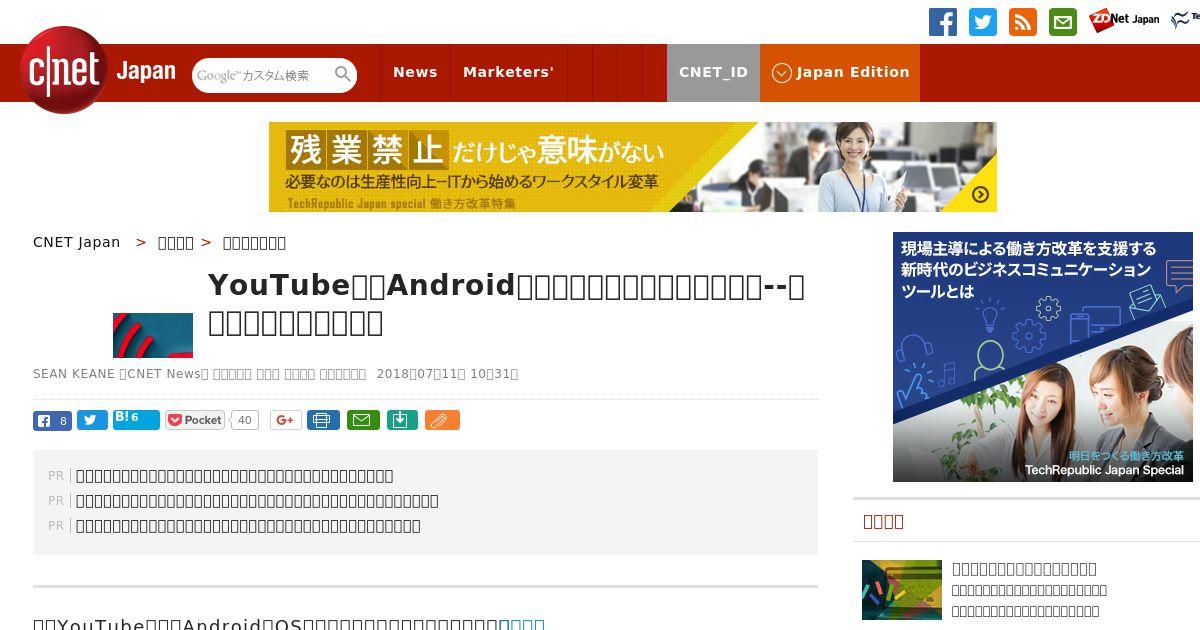Open the orange RSS feed icon
This screenshot has width=1200, height=630.
point(1023,22)
